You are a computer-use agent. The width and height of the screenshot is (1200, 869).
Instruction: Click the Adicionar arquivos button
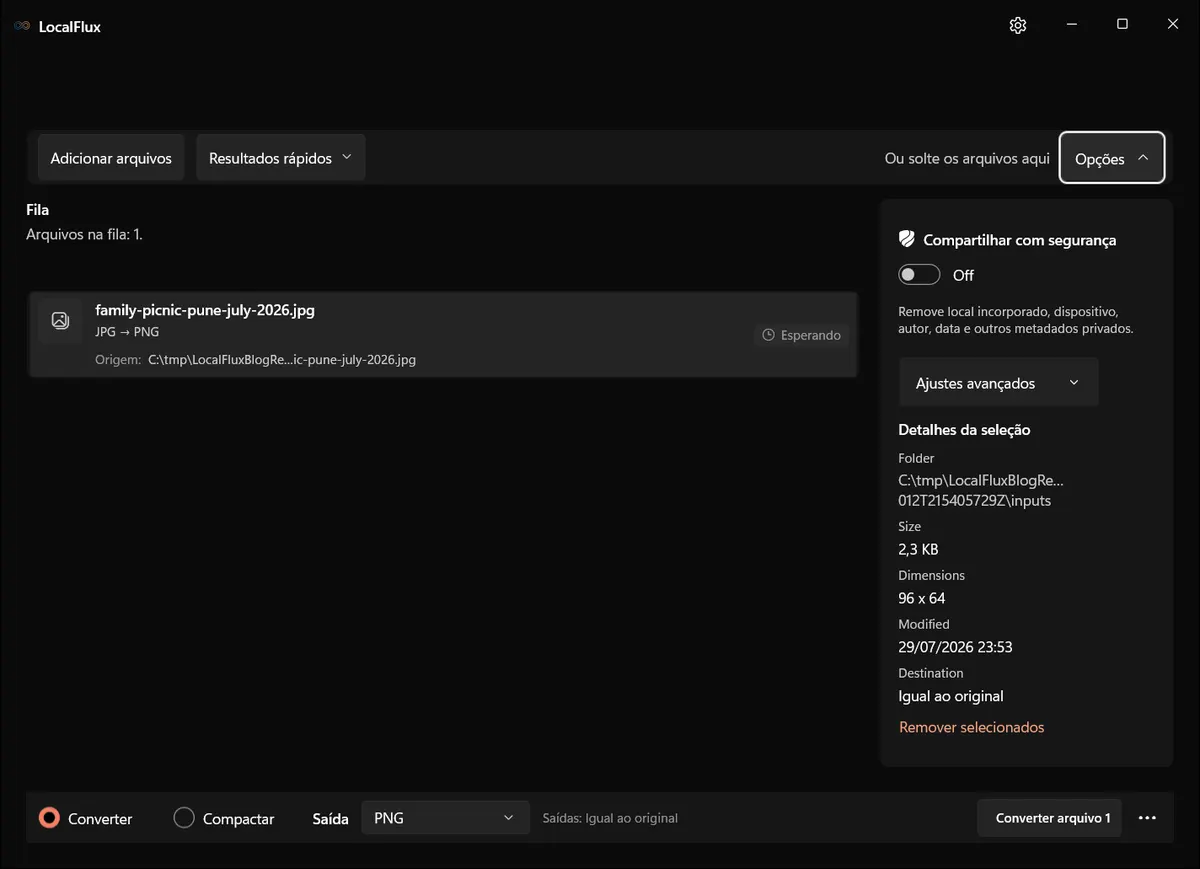(x=111, y=158)
